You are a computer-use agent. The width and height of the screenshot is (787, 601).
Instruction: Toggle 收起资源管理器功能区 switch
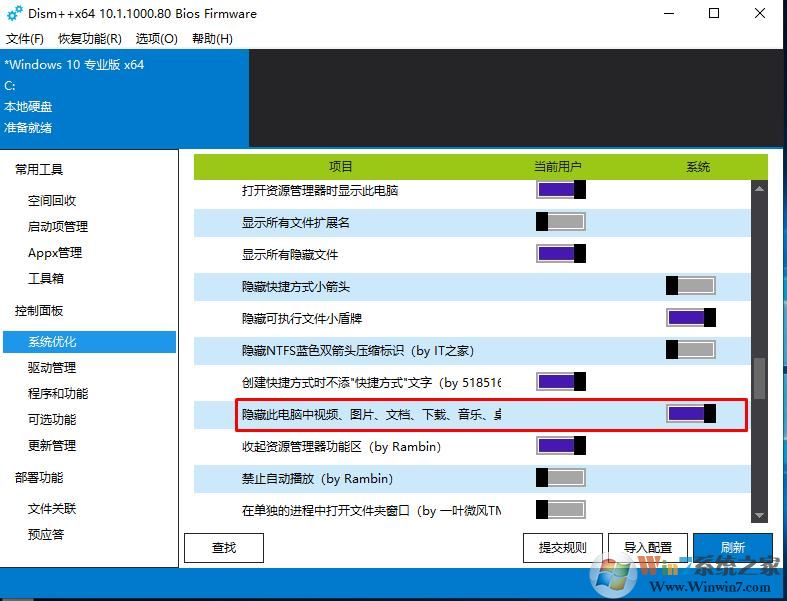point(561,445)
